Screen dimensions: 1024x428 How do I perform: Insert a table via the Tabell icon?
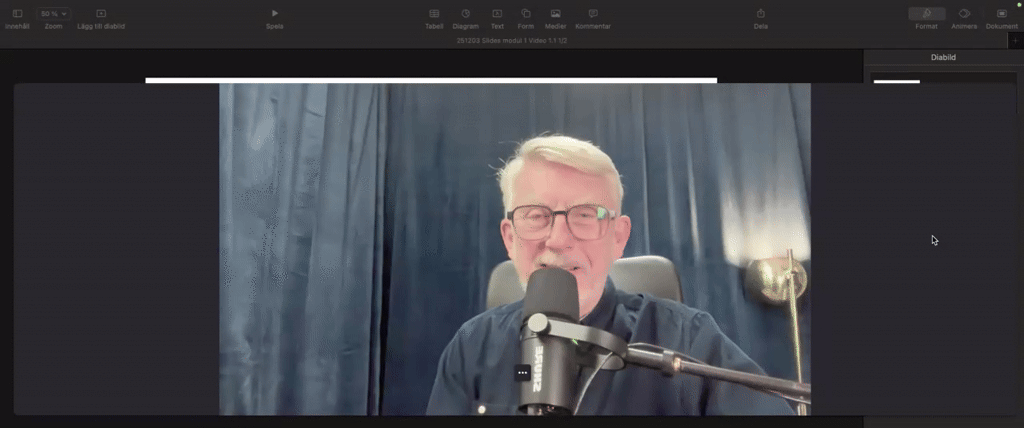434,14
